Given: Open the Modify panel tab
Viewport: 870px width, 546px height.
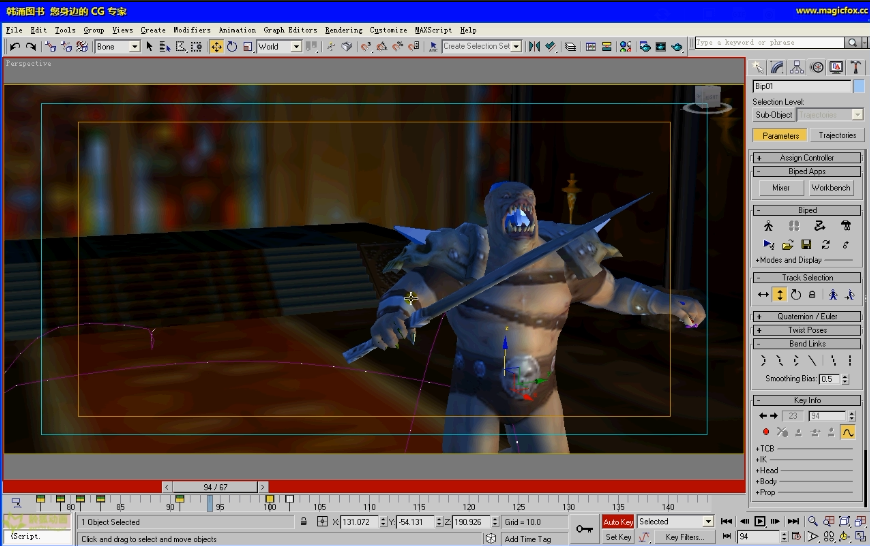Looking at the screenshot, I should click(x=777, y=68).
